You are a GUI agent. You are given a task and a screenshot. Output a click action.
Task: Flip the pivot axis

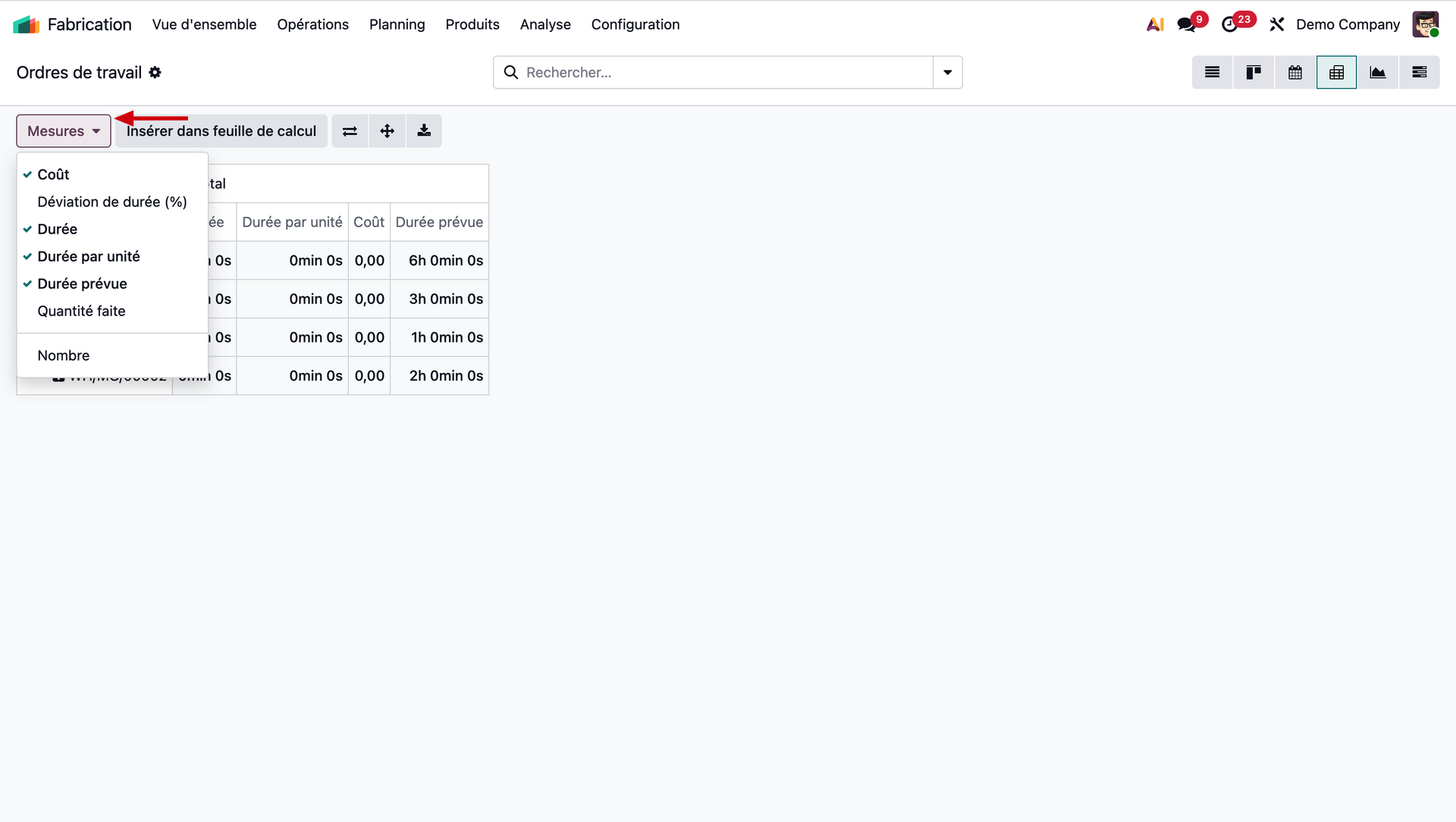350,131
